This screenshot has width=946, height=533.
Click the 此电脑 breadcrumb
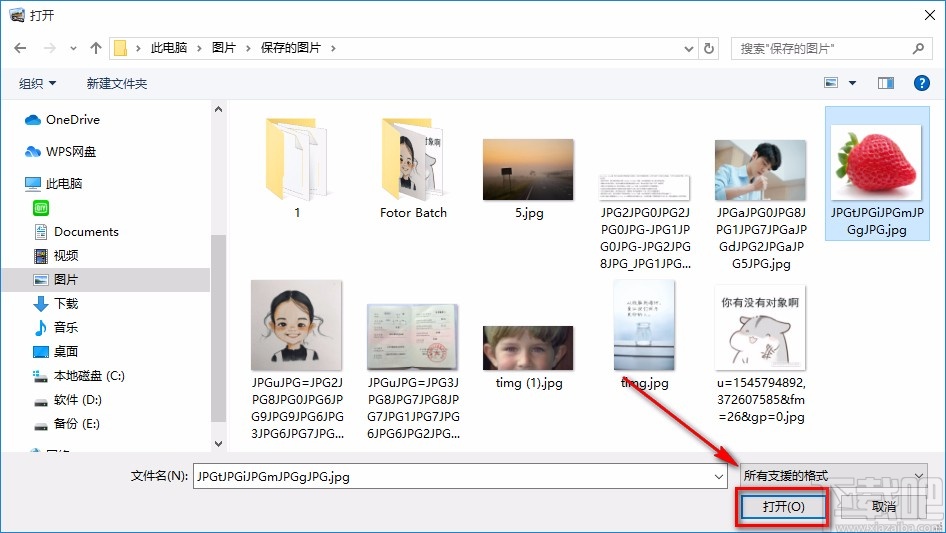coord(169,48)
